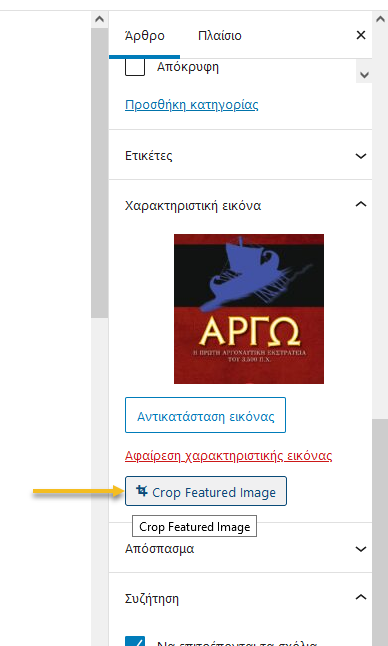
Task: Click the sidebar scrollbar thumb on the right edge
Action: click(x=380, y=533)
